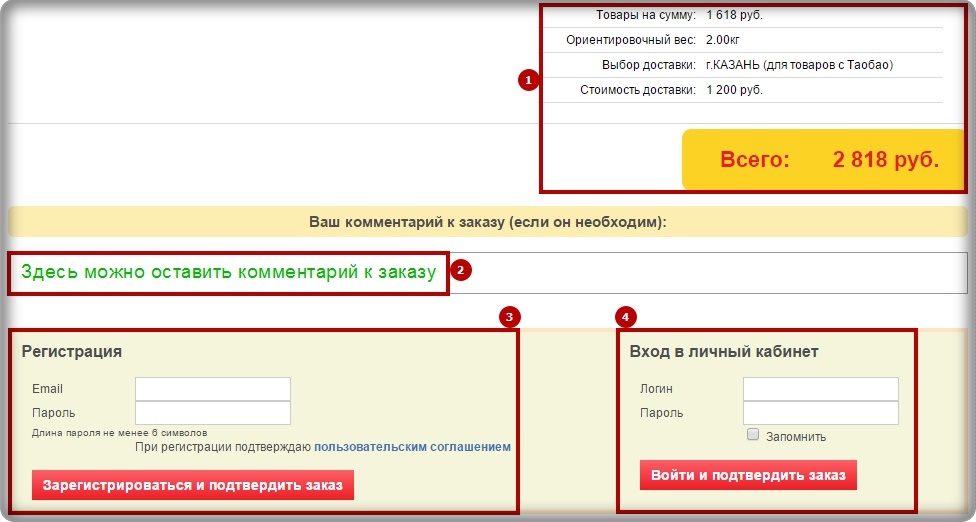Image resolution: width=976 pixels, height=522 pixels.
Task: Click the red number 1 marker
Action: point(529,80)
